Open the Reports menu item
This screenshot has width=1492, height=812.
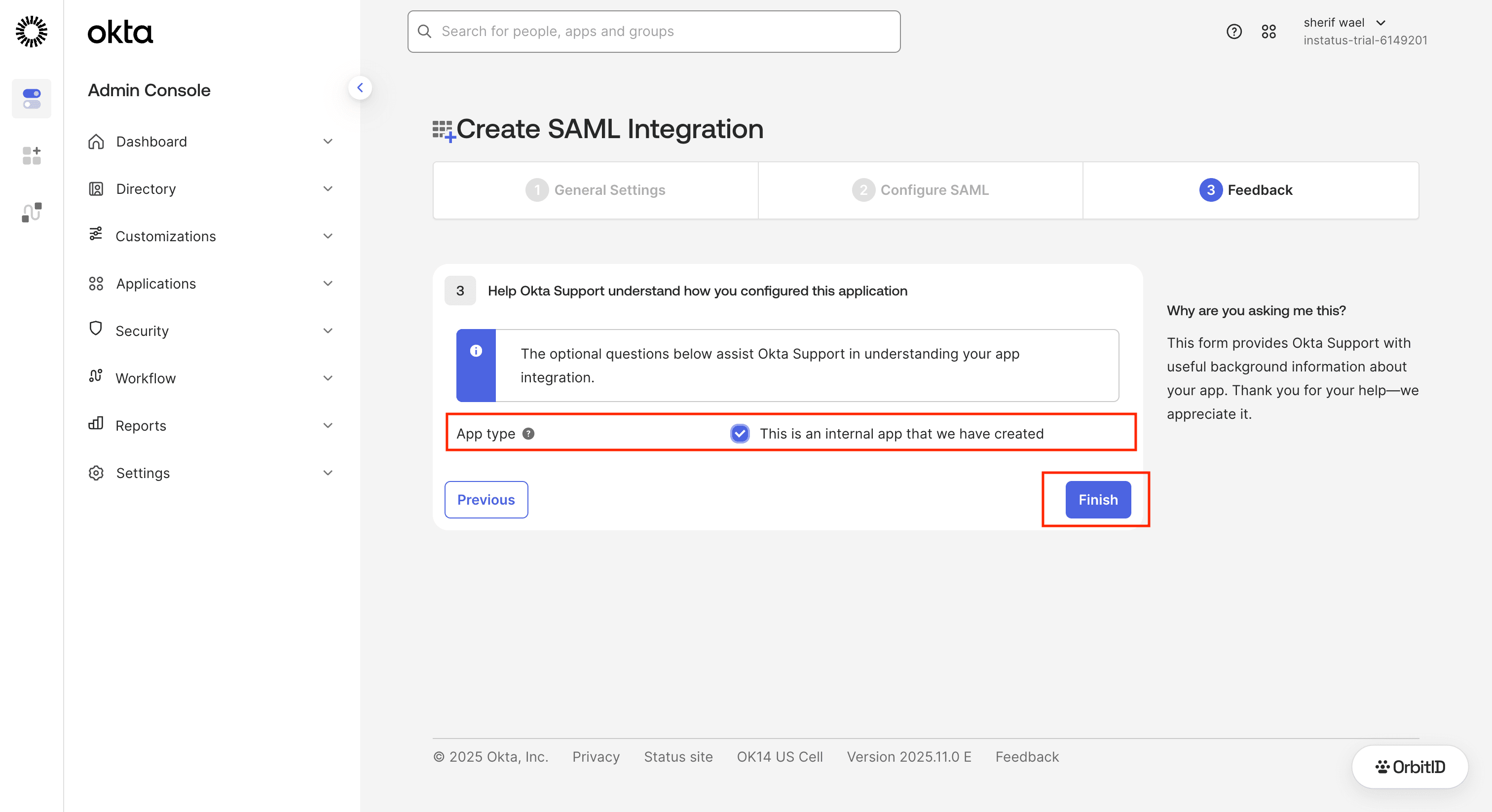[211, 426]
